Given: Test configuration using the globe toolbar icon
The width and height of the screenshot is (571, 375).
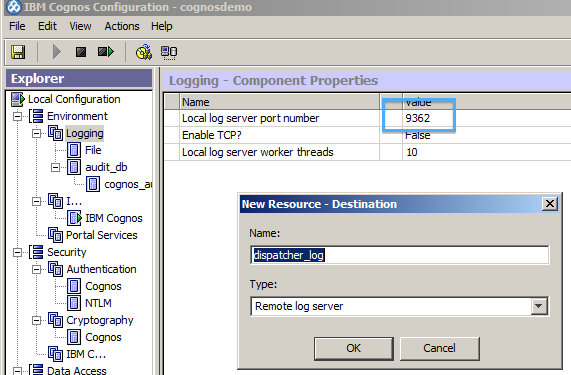Looking at the screenshot, I should coord(144,52).
